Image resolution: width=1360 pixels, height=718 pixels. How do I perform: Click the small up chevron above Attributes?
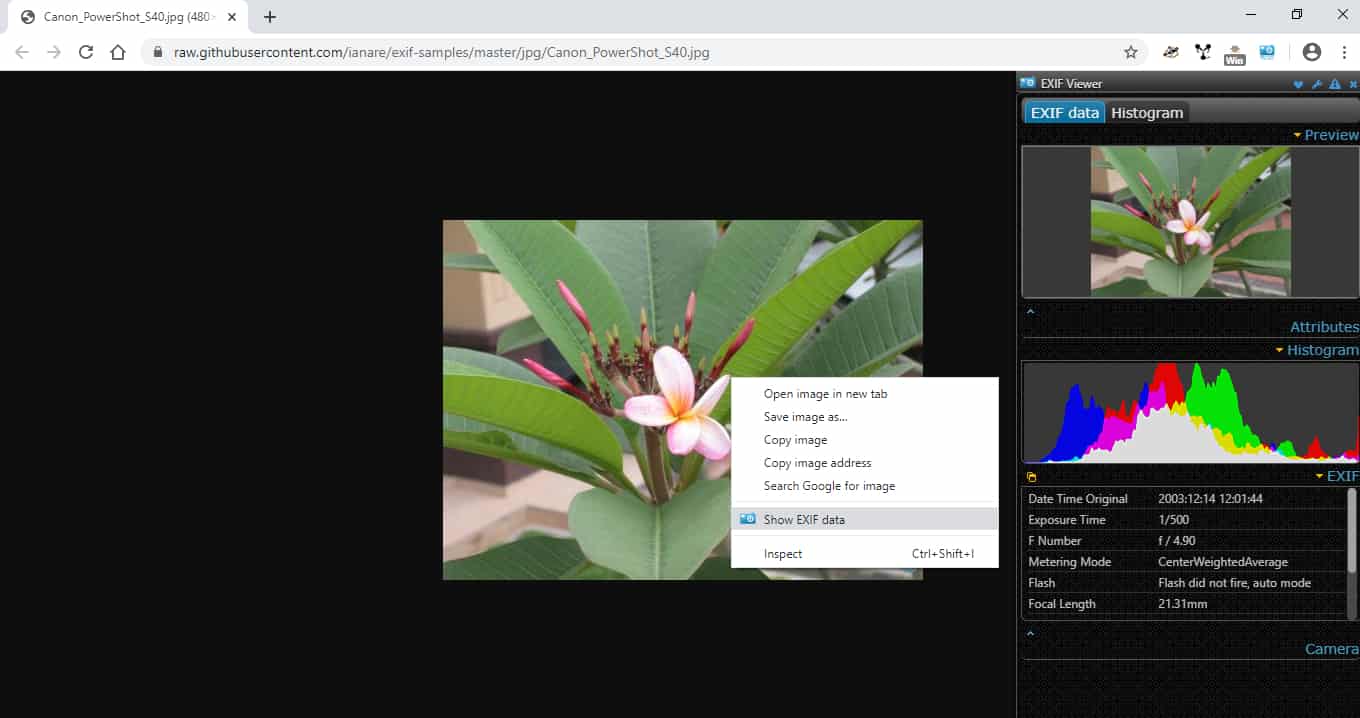(1031, 310)
